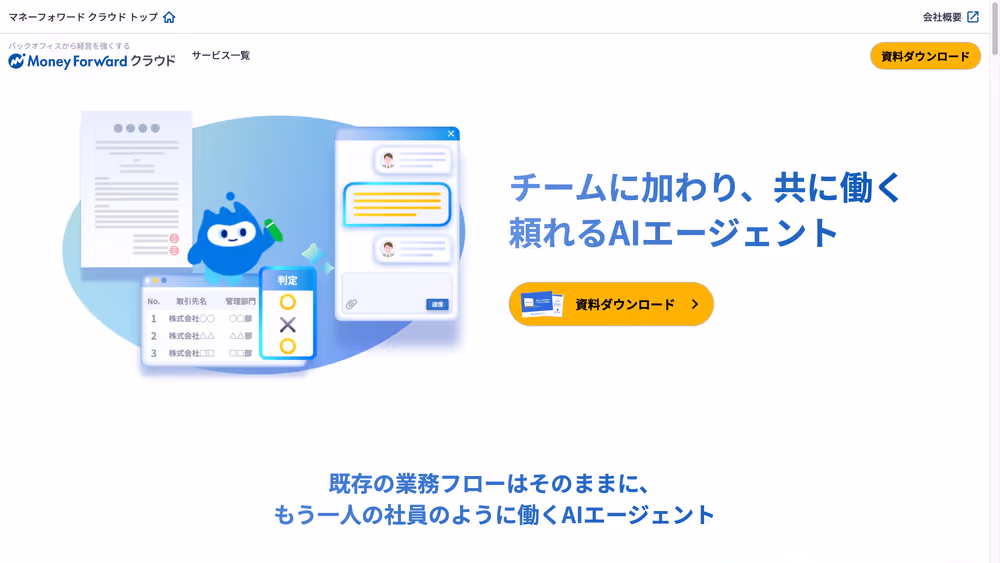The width and height of the screenshot is (1000, 563).
Task: Click the external link icon next to 会社概要
Action: tap(973, 17)
